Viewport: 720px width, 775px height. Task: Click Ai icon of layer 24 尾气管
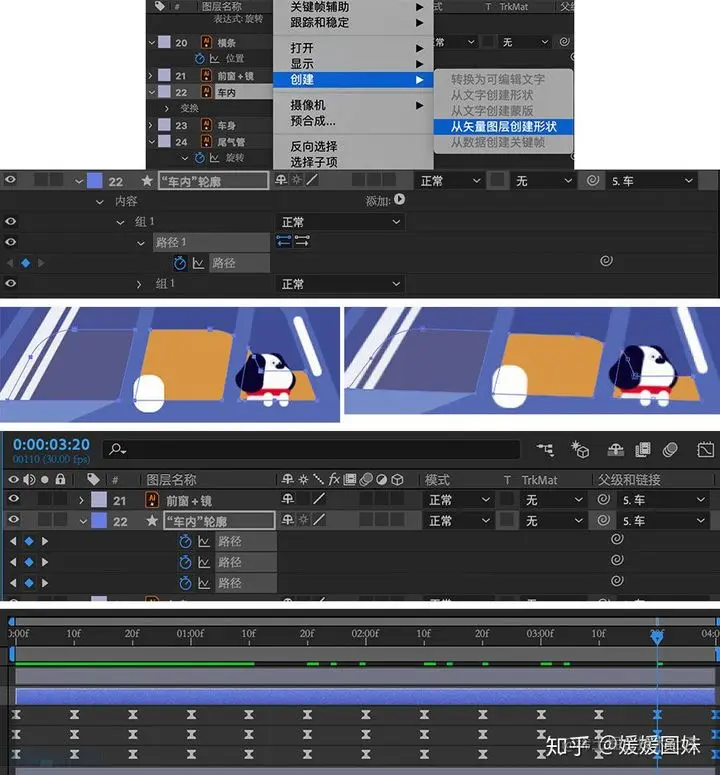point(207,141)
